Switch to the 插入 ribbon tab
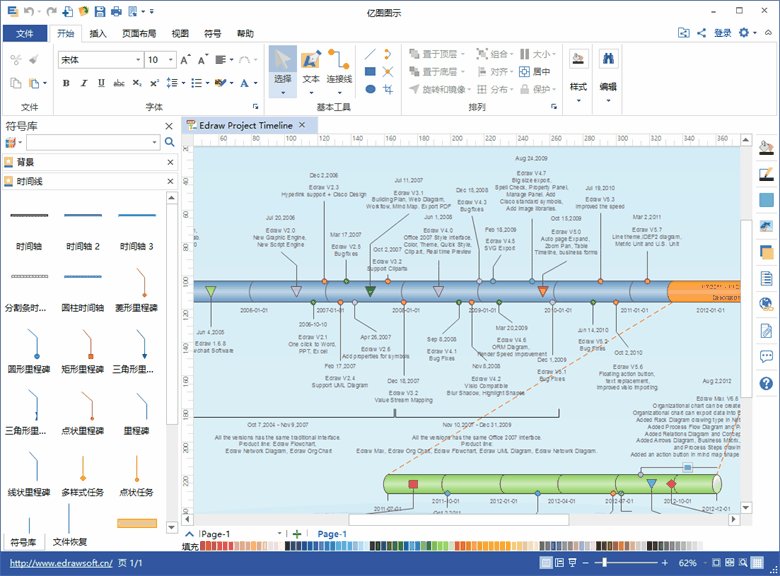Screen dimensions: 780x576 [98, 33]
